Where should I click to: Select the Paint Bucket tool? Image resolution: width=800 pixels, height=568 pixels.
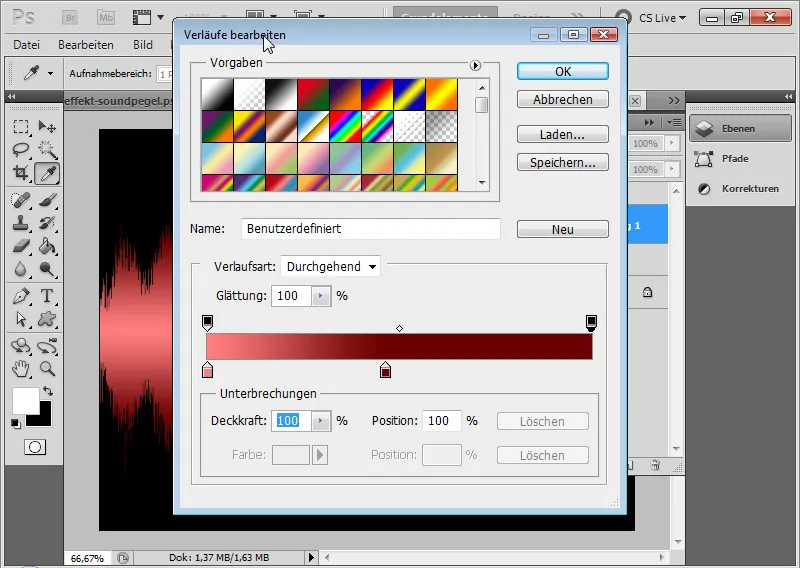[47, 246]
